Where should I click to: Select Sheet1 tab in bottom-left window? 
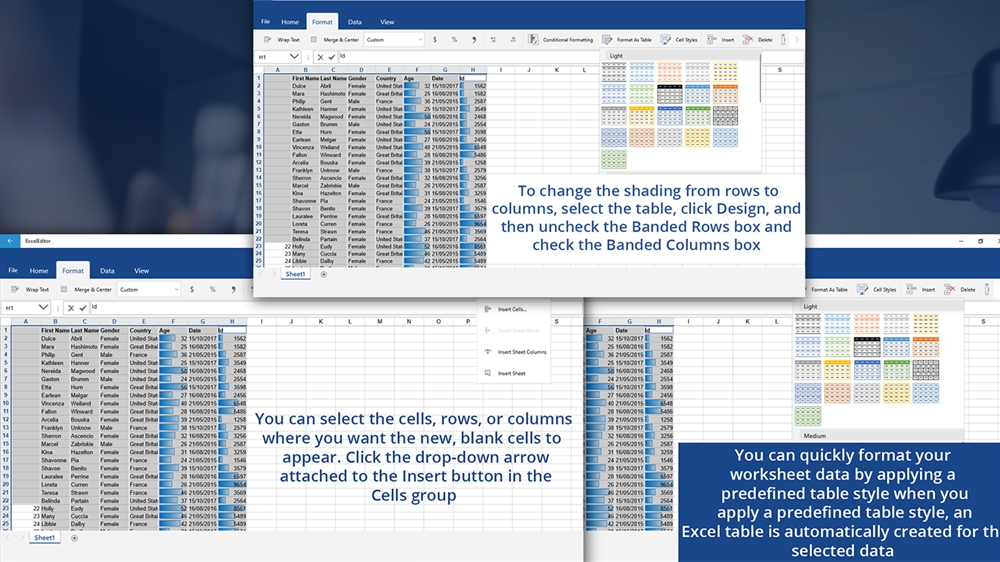click(45, 538)
